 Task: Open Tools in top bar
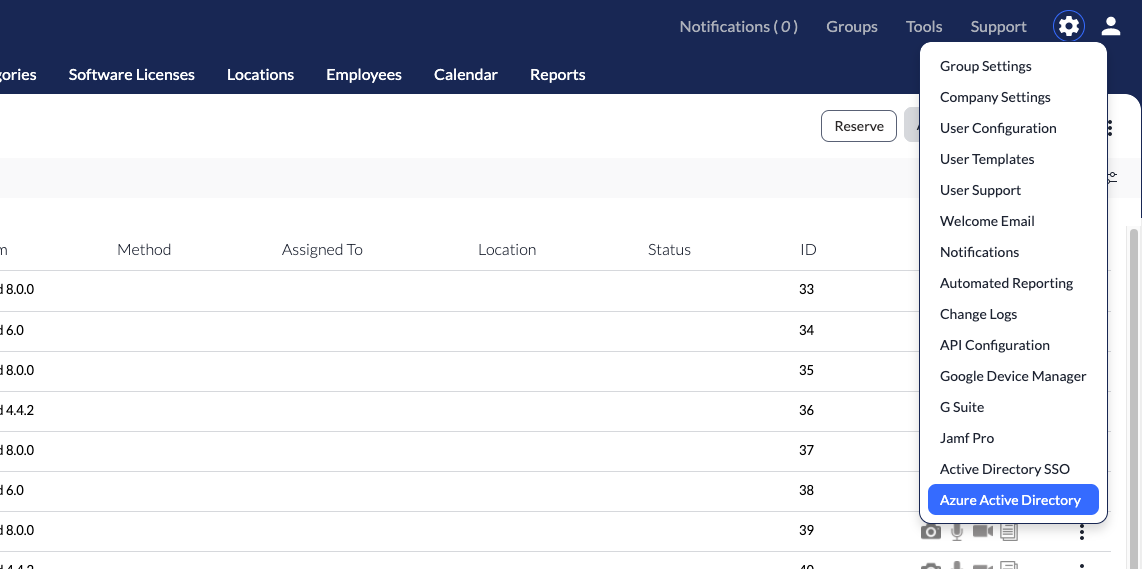pyautogui.click(x=924, y=26)
